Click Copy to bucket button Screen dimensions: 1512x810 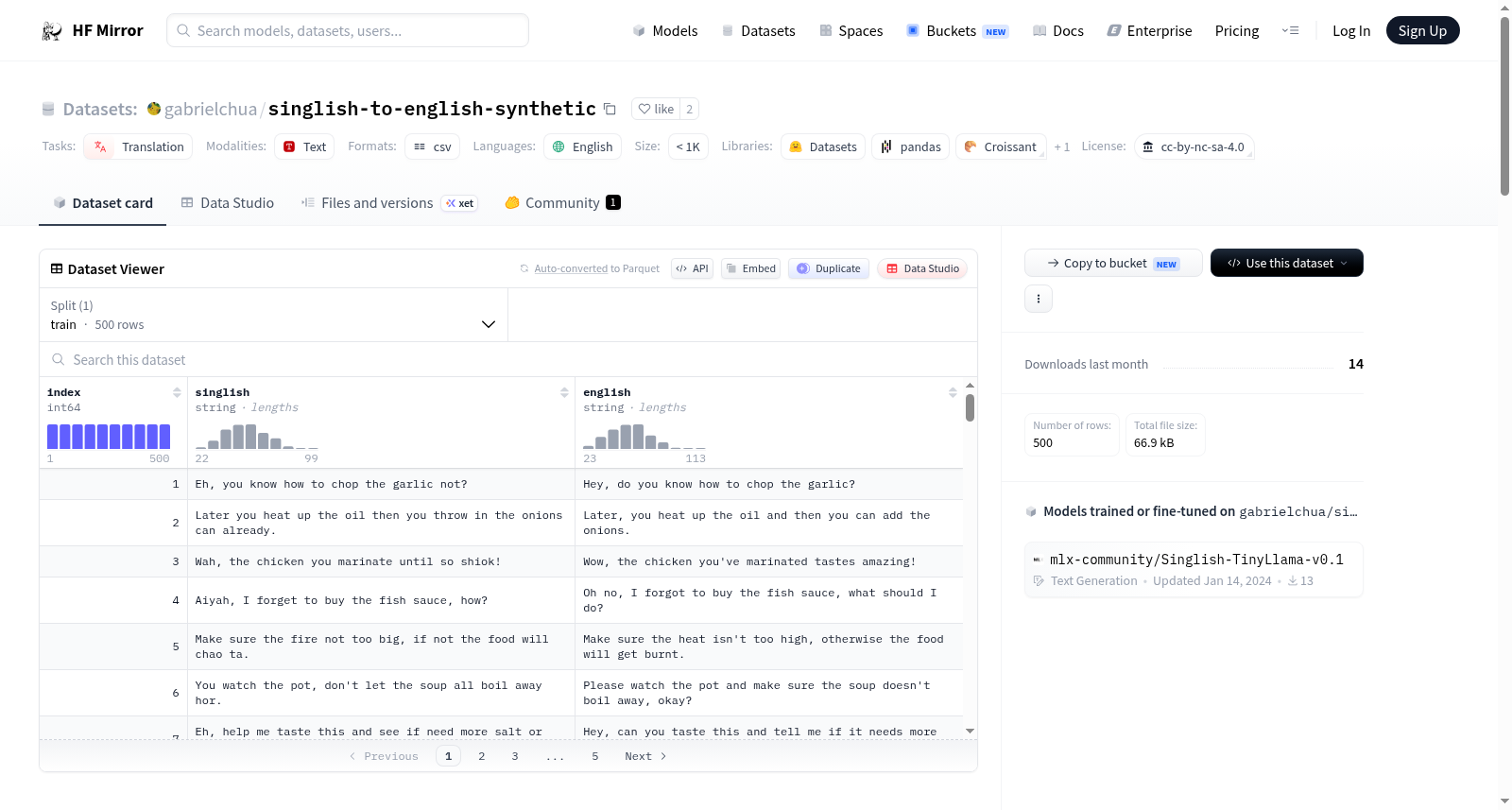pyautogui.click(x=1113, y=263)
